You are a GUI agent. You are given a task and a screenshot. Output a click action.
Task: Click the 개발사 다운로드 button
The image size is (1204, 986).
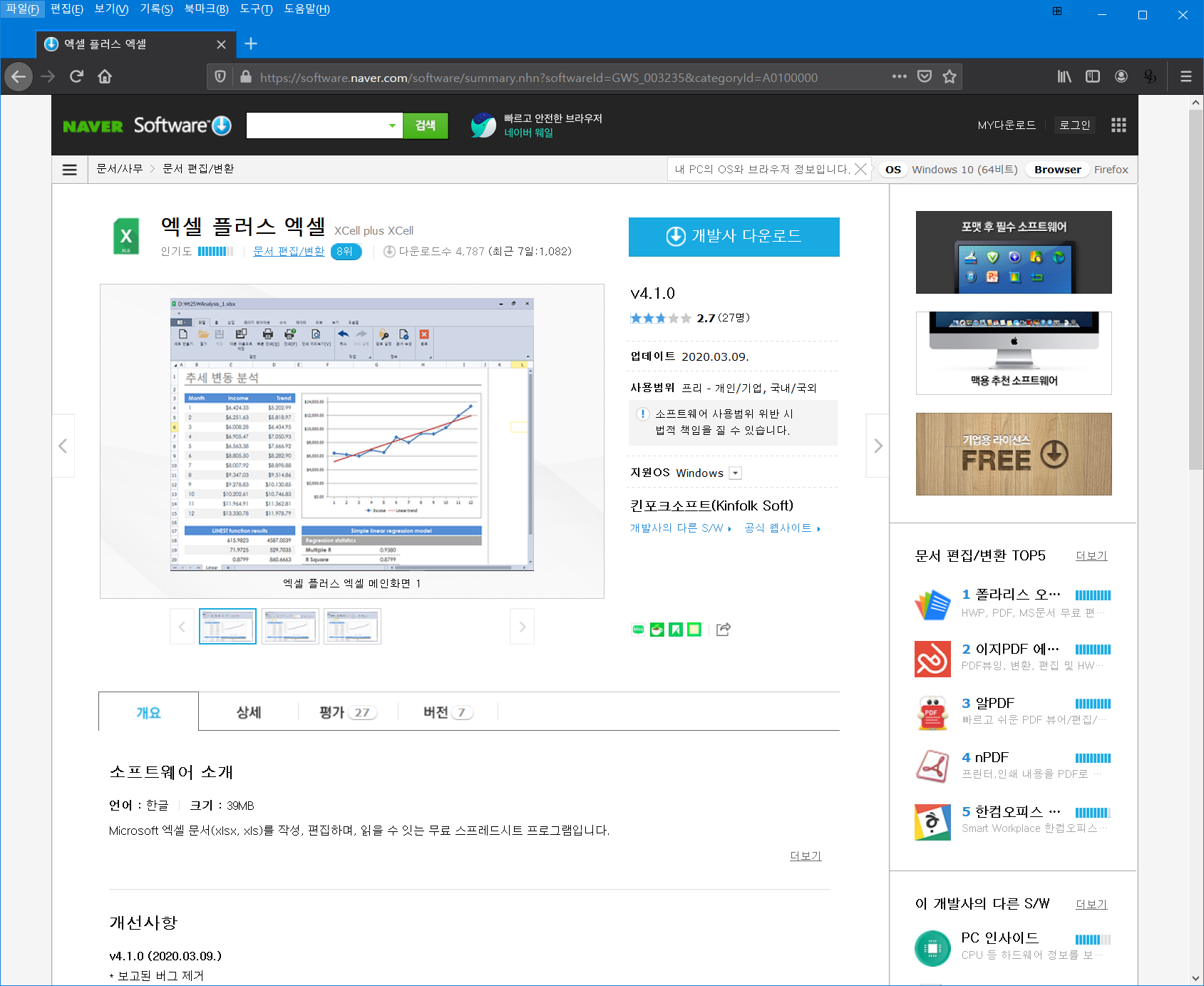pos(734,237)
